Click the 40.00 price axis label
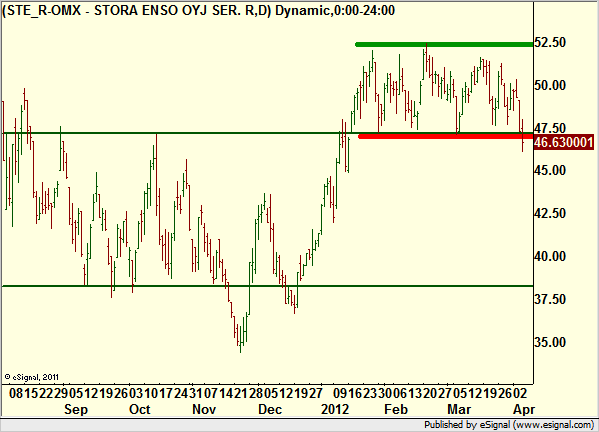 click(550, 256)
